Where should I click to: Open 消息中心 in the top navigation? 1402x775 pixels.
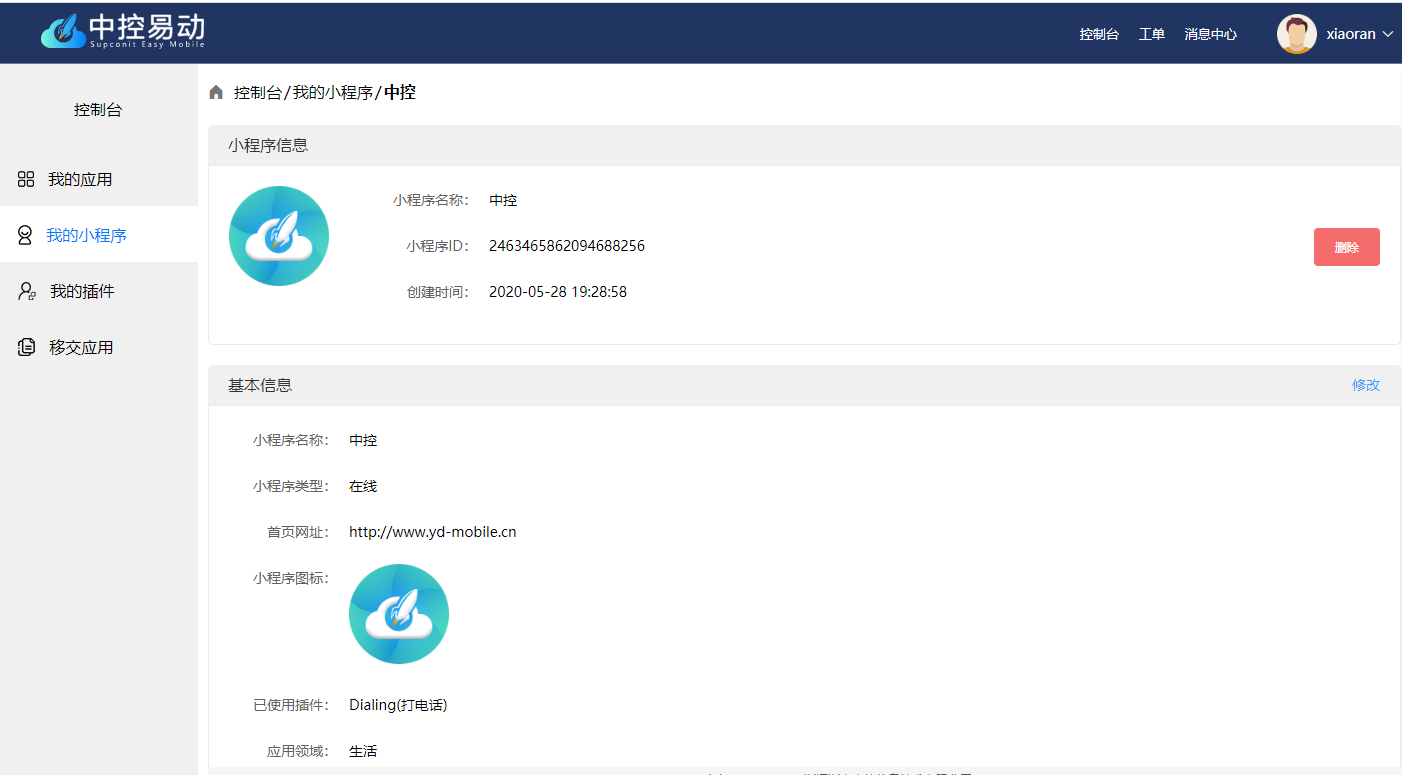(x=1211, y=34)
